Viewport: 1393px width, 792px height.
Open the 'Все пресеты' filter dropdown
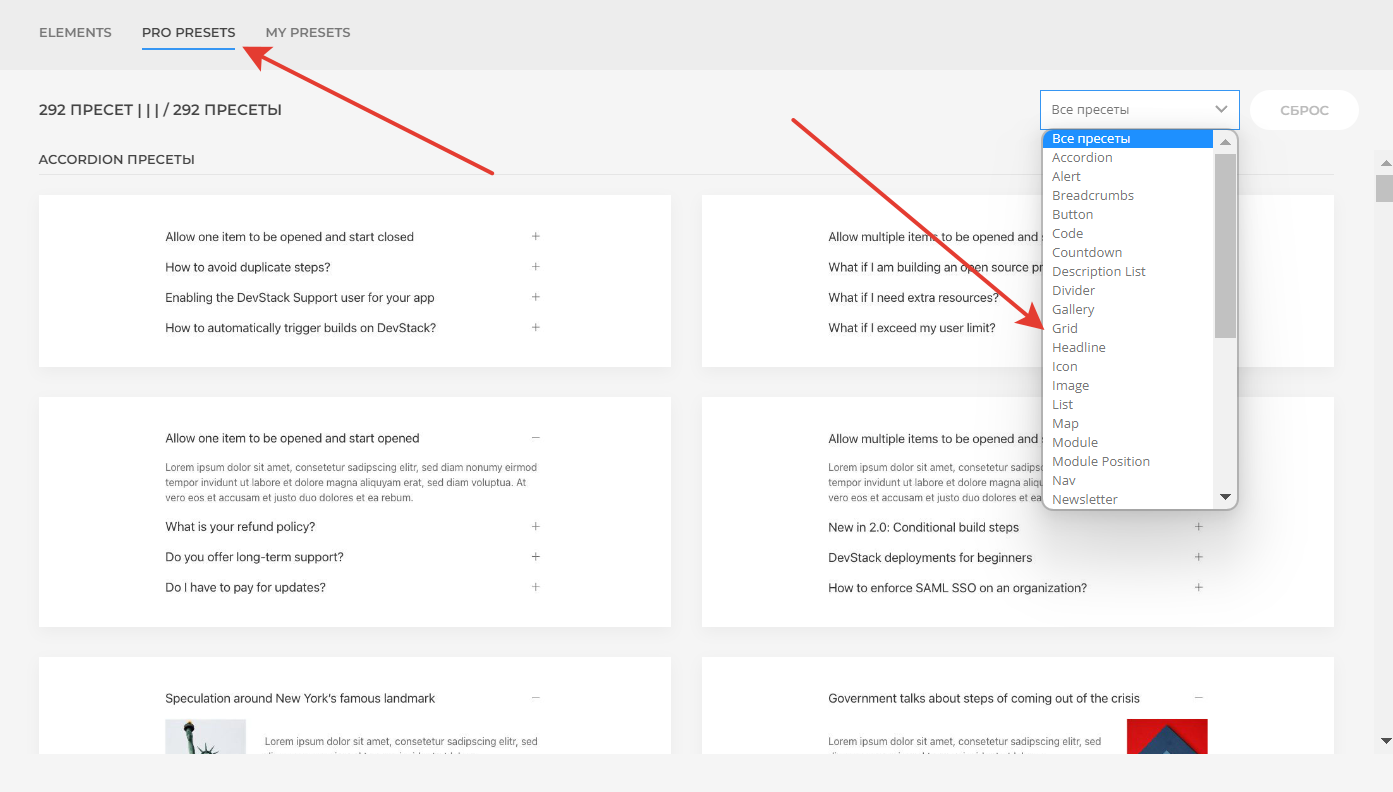tap(1139, 110)
